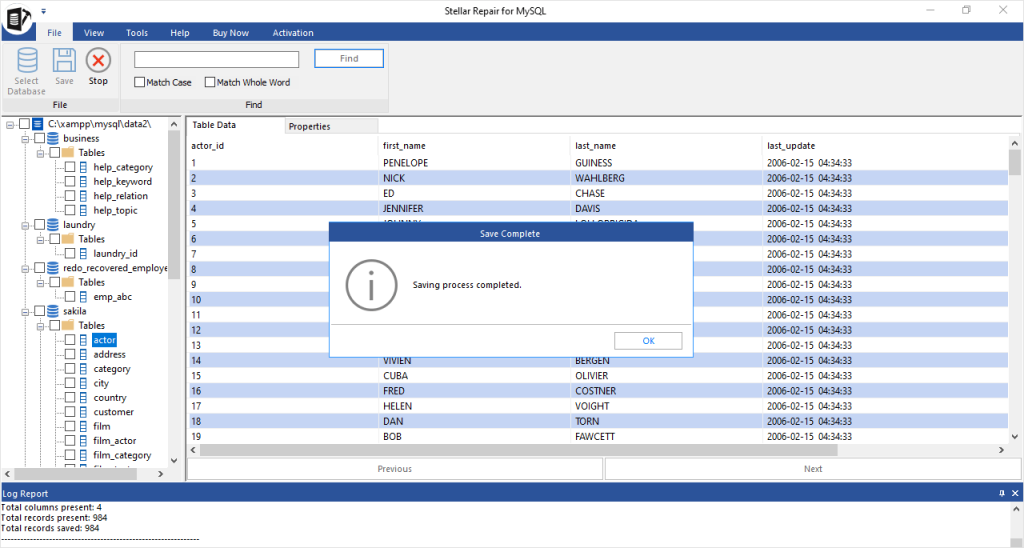Enable the Match Case checkbox
1024x548 pixels.
coord(140,83)
